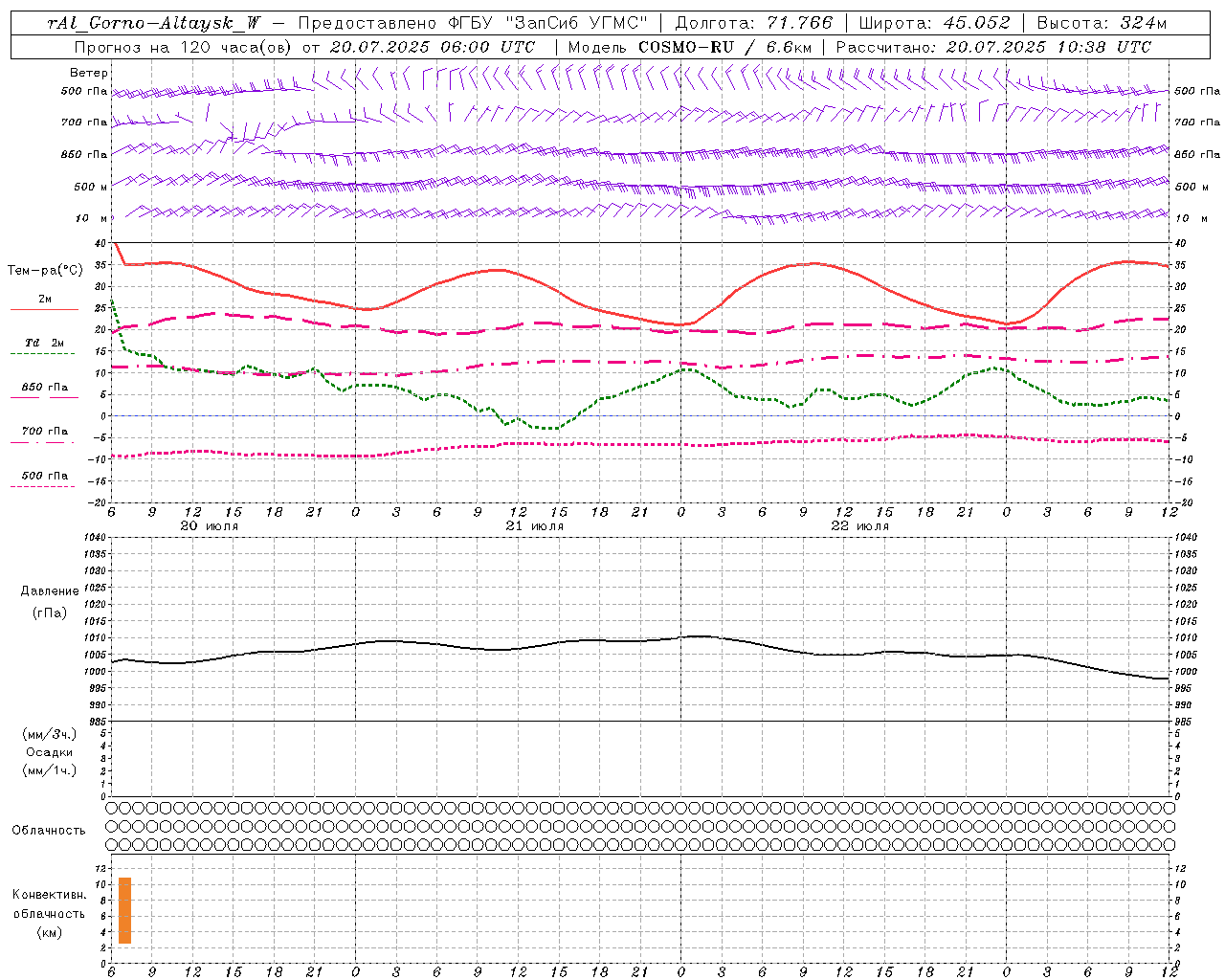This screenshot has width=1225, height=980.
Task: Click the Ветер wind section label
Action: click(x=89, y=73)
